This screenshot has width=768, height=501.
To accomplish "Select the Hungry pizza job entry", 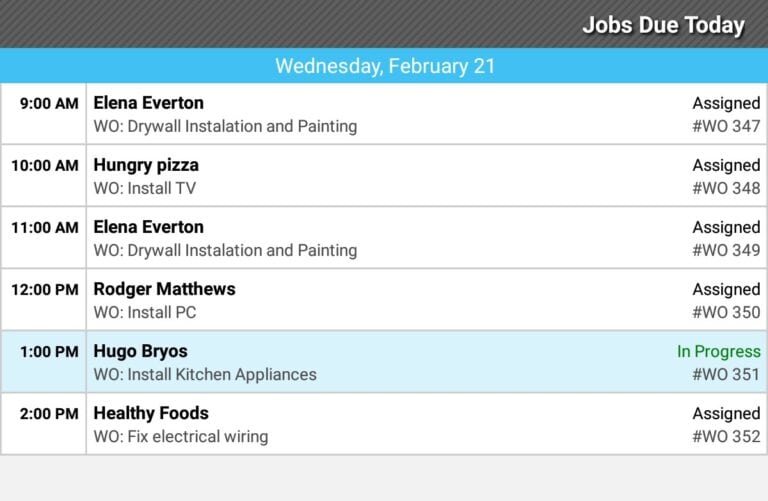I will [146, 165].
